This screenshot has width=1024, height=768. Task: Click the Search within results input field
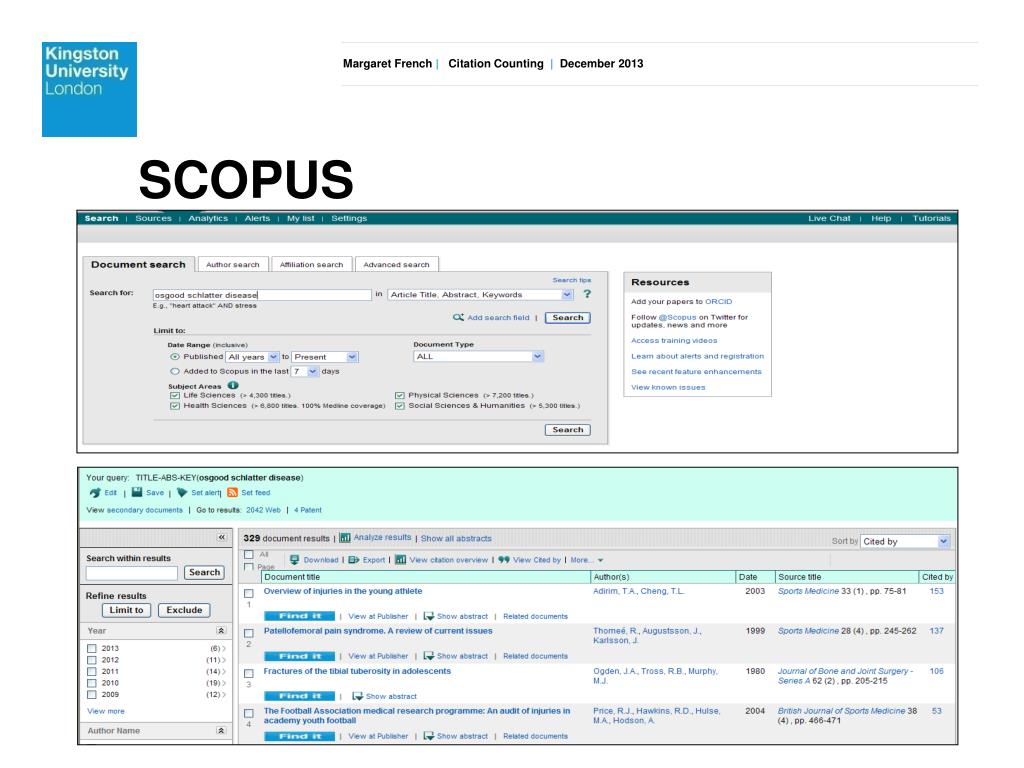(132, 573)
